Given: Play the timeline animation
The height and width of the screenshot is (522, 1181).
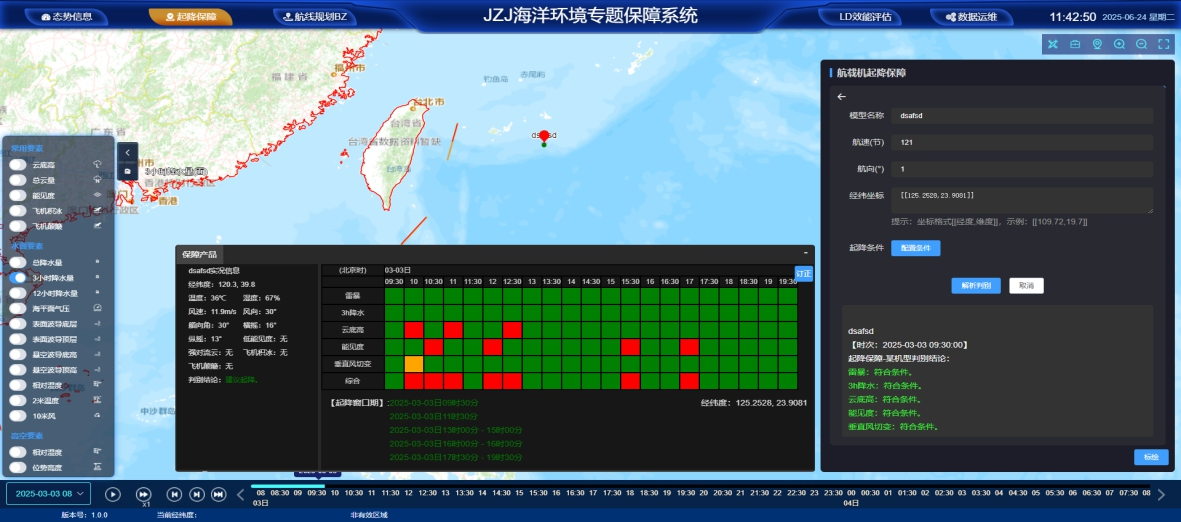Looking at the screenshot, I should point(113,494).
